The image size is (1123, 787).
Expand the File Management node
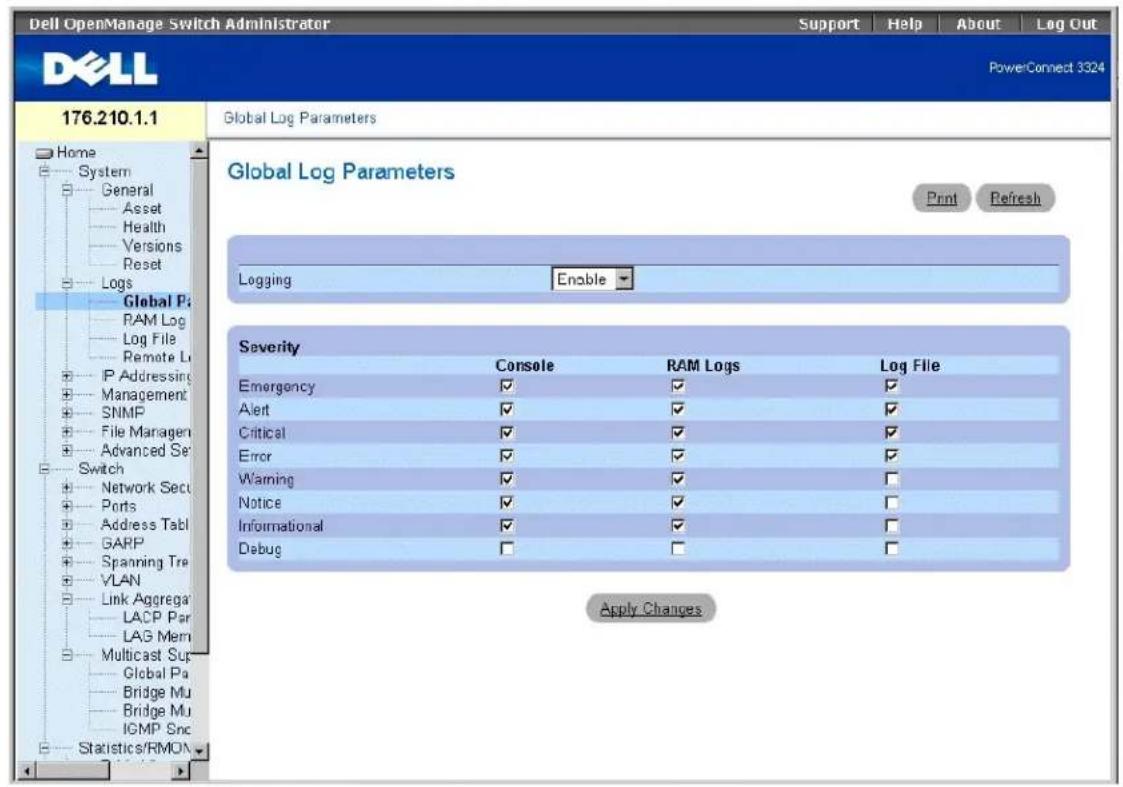(67, 432)
